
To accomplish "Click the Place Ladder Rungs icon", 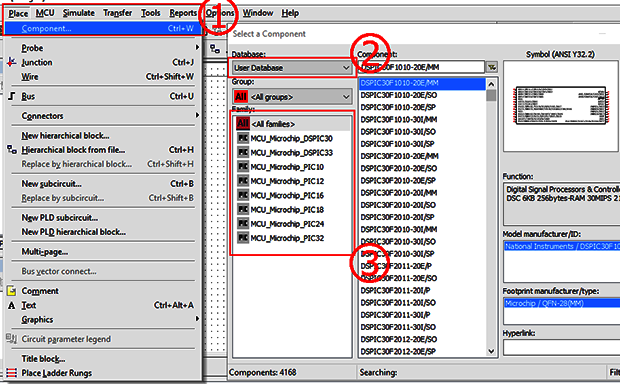I will (12, 373).
